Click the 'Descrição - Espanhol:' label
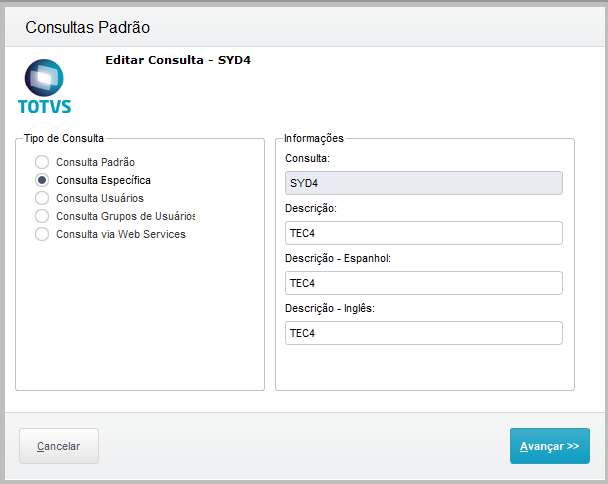The width and height of the screenshot is (608, 484). pos(337,258)
